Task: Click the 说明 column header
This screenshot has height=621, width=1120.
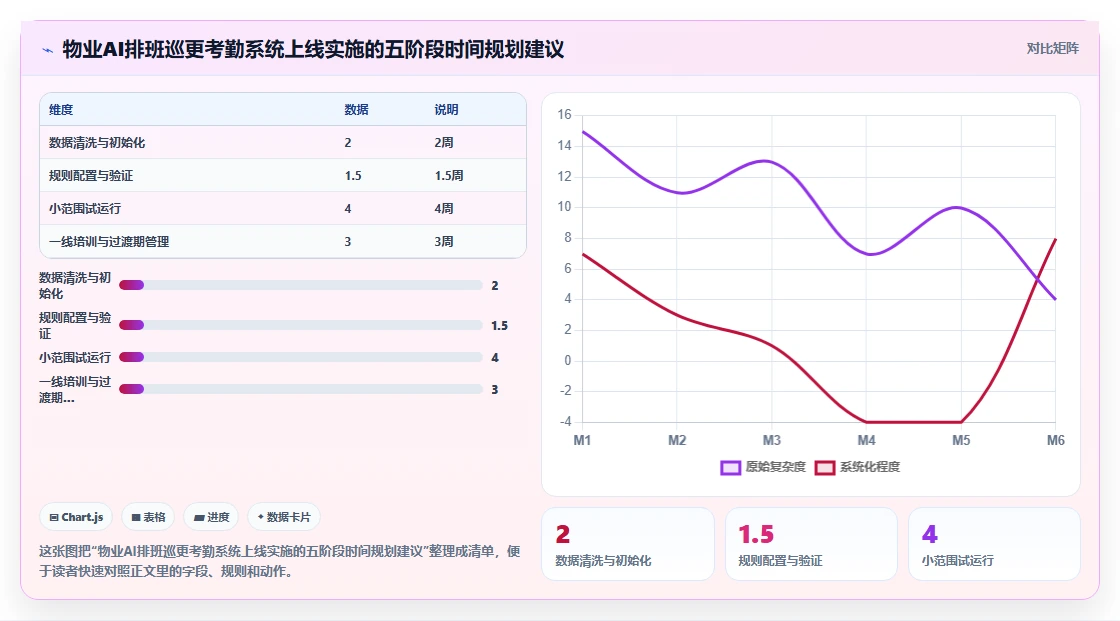Action: coord(446,110)
